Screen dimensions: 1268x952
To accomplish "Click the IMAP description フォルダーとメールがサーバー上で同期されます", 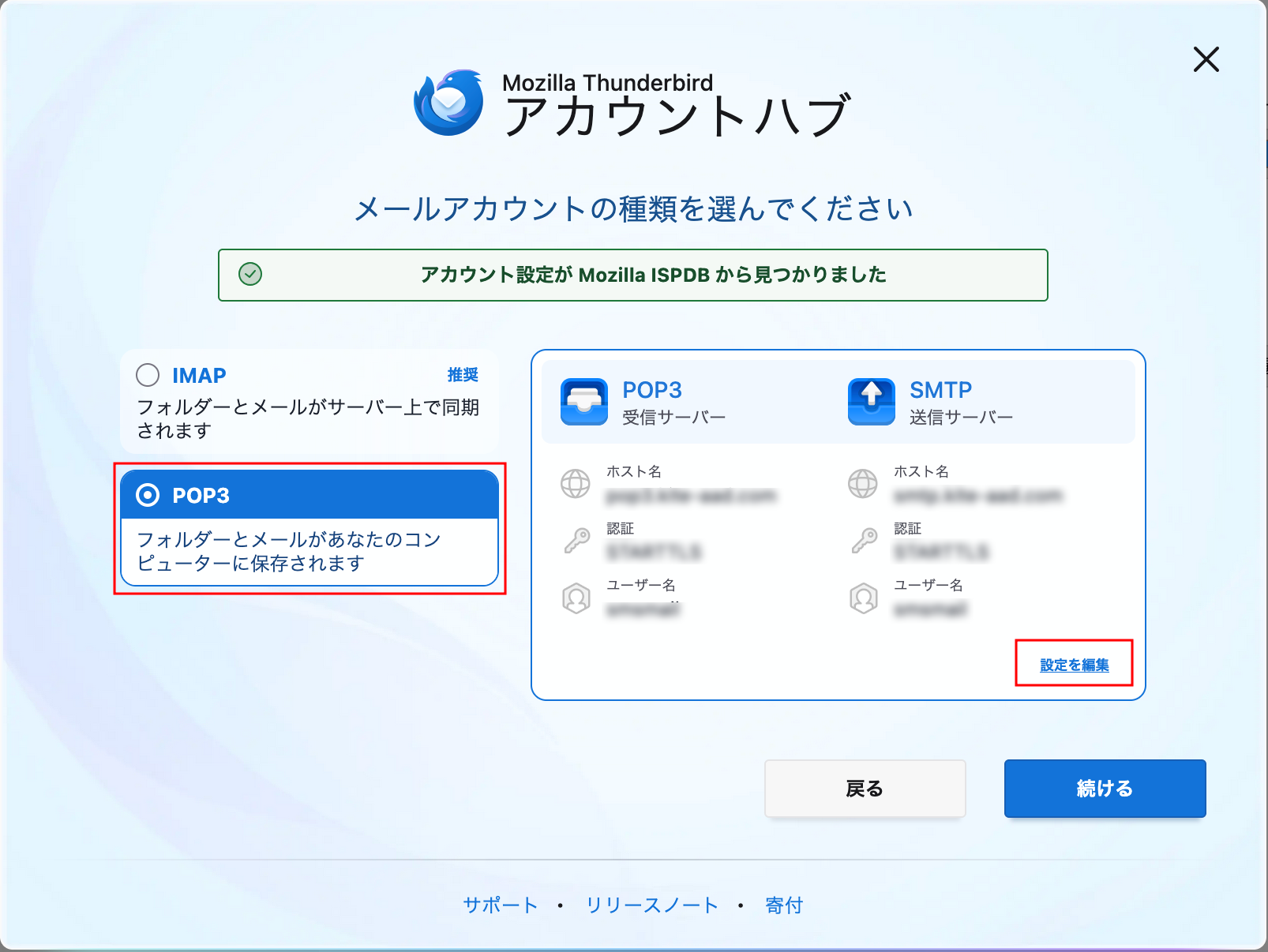I will [x=308, y=418].
